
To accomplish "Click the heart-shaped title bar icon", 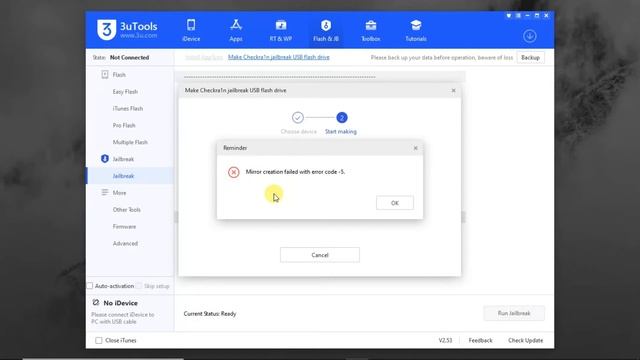I will coord(509,16).
